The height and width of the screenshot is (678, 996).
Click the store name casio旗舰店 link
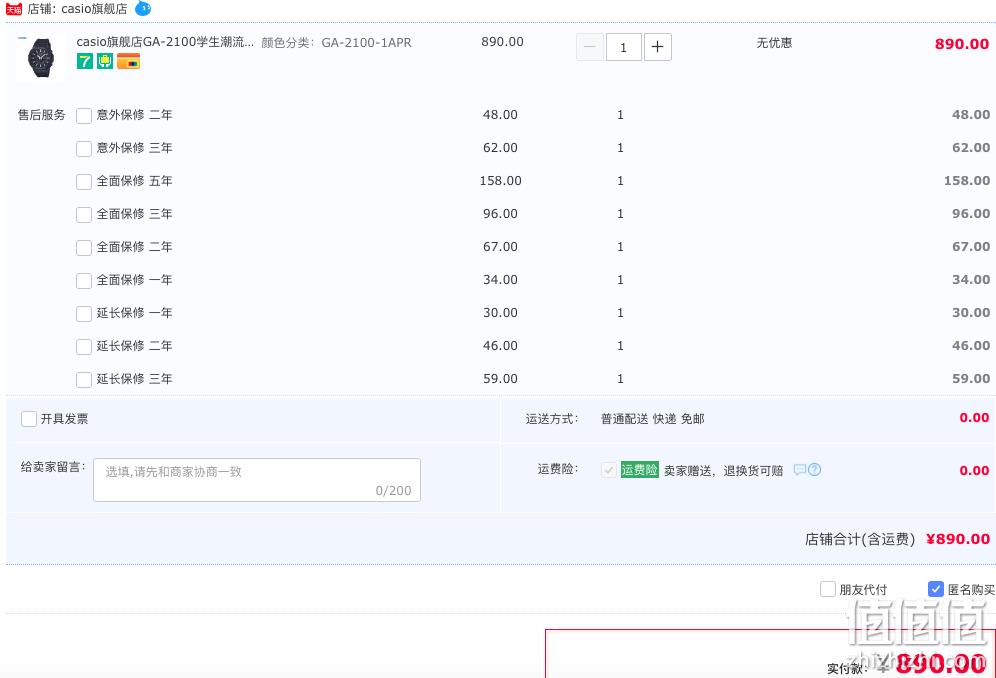click(94, 9)
